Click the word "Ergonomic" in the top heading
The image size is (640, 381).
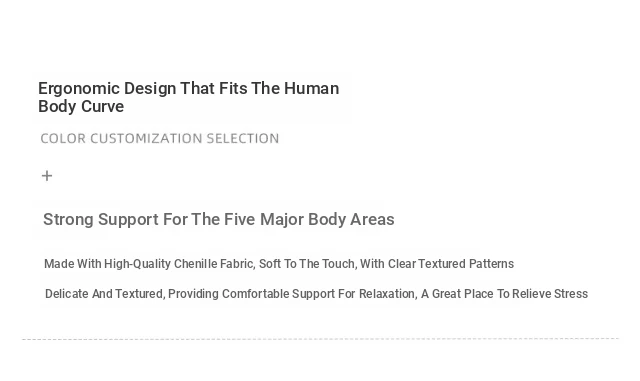click(x=79, y=89)
